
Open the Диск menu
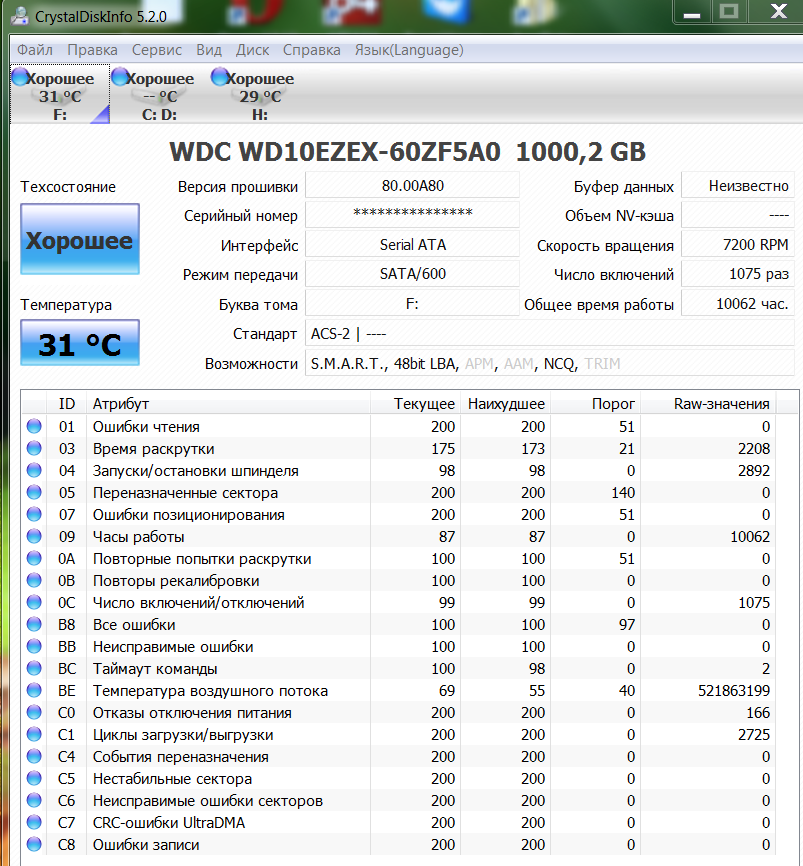coord(252,50)
